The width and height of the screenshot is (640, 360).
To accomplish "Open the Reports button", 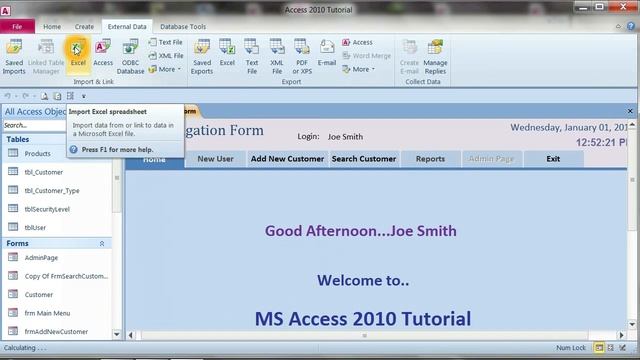I will [x=430, y=159].
